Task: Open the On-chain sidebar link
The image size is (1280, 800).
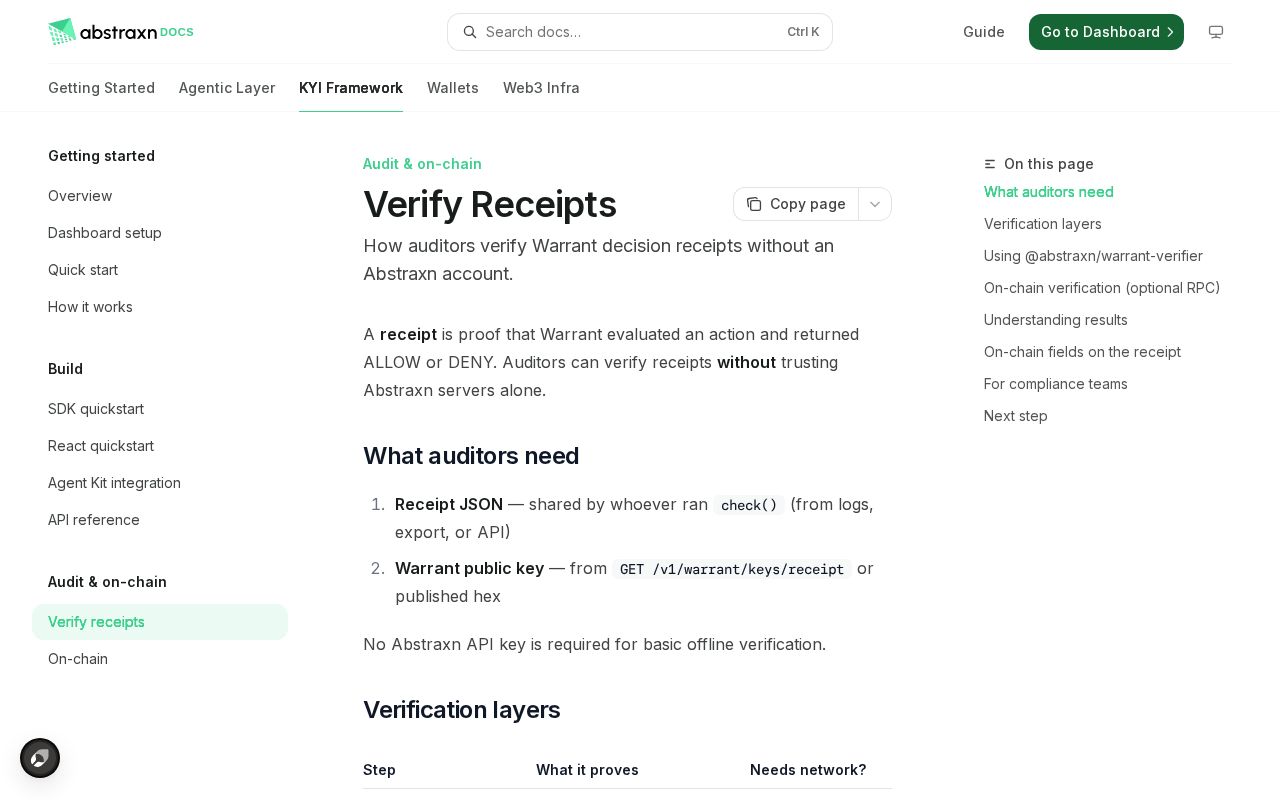Action: click(160, 659)
